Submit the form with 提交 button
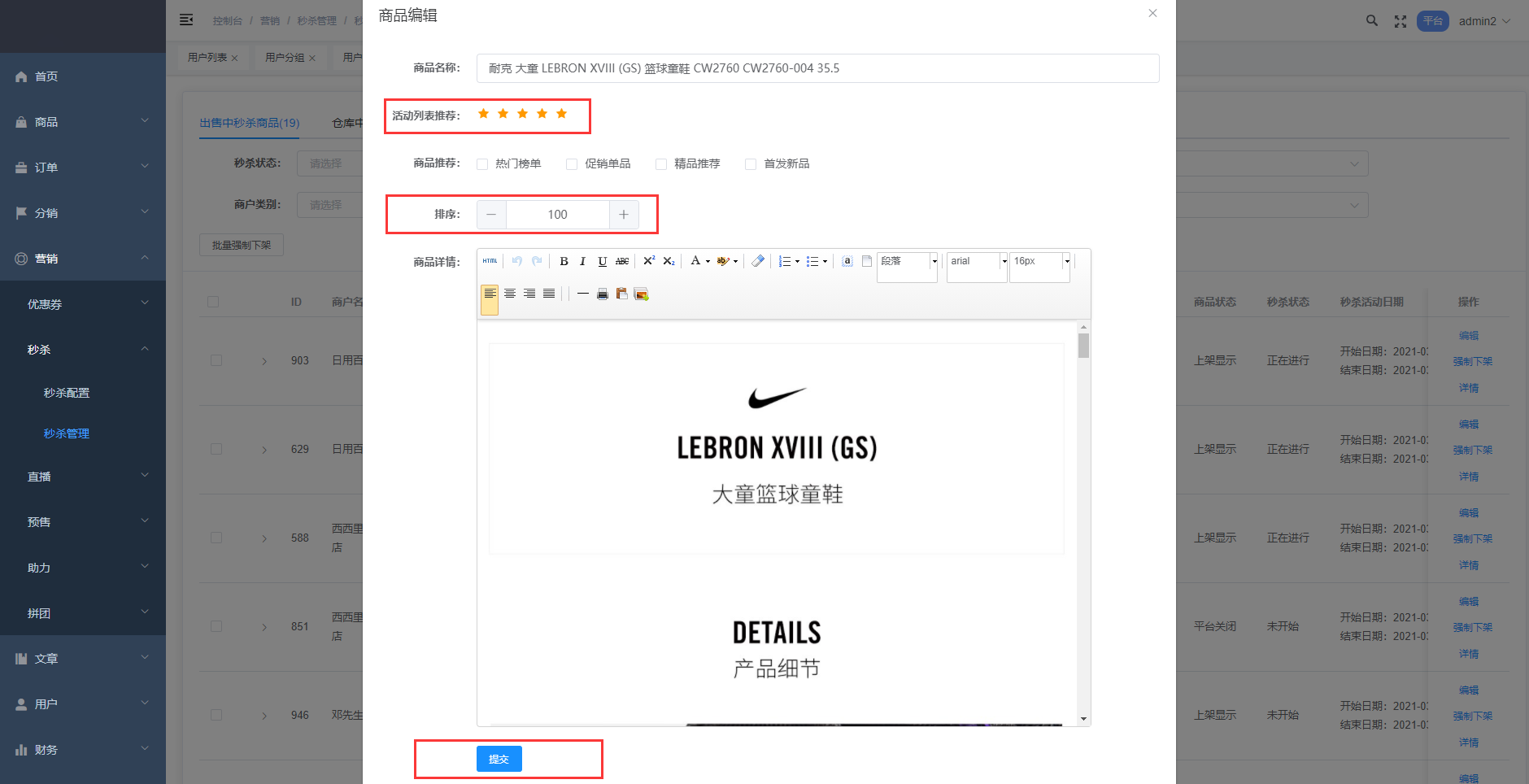The image size is (1529, 784). [x=499, y=759]
